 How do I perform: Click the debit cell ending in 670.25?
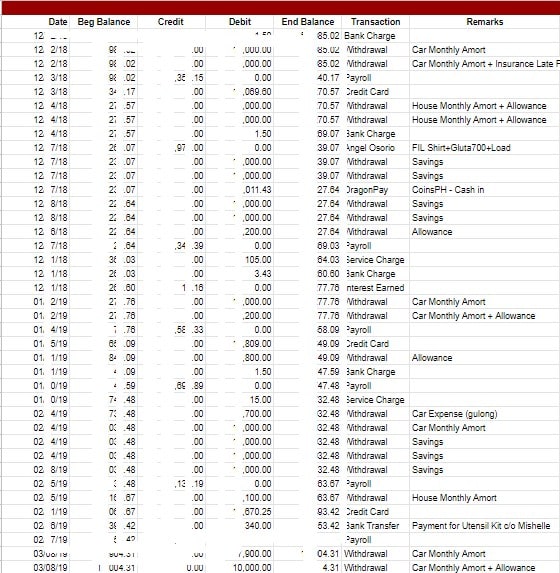(239, 512)
